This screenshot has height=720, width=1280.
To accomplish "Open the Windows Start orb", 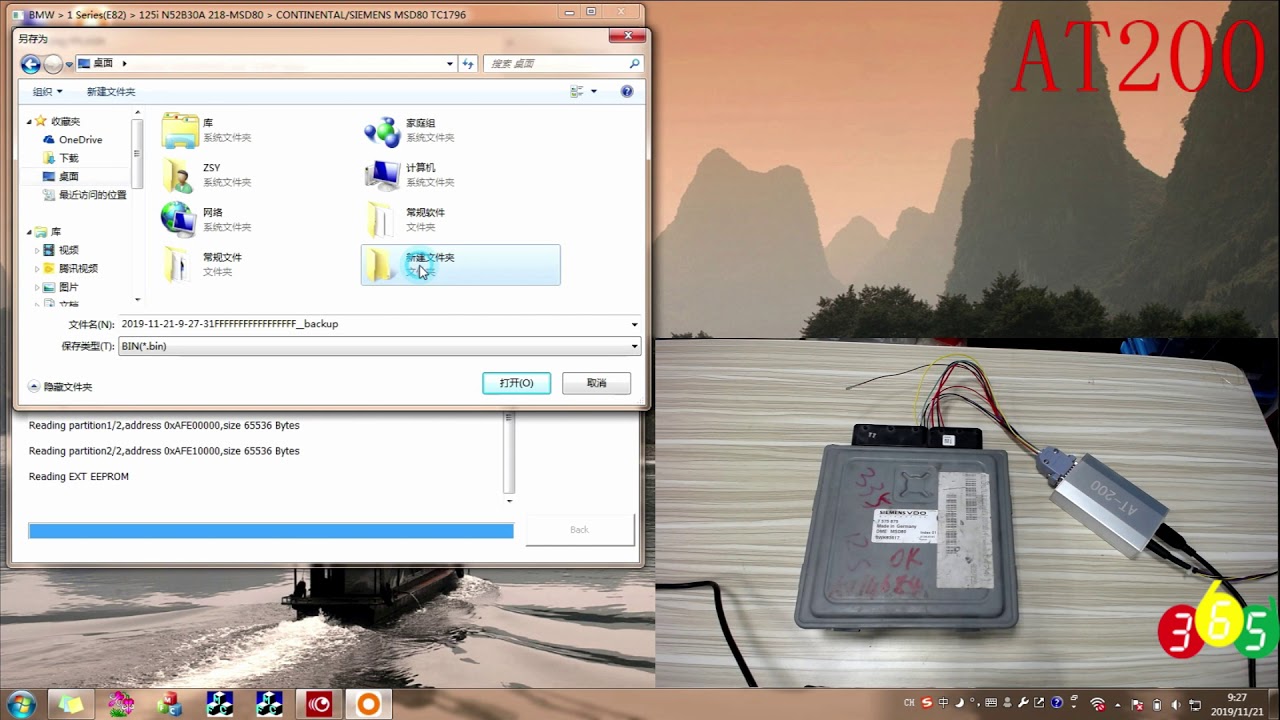I will pyautogui.click(x=21, y=704).
